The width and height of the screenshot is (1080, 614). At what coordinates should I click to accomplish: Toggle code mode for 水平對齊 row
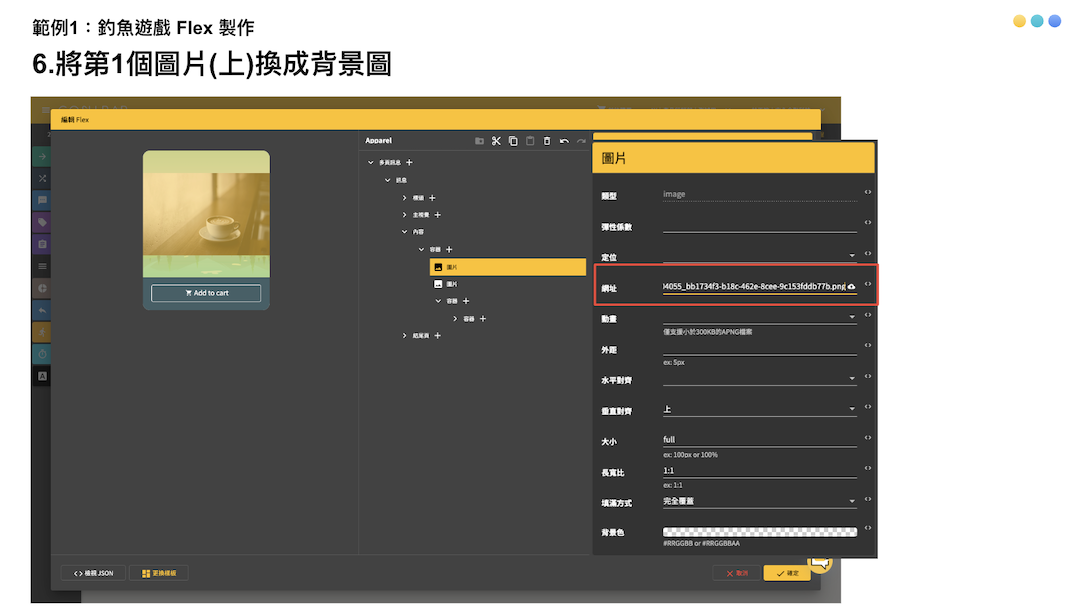pos(868,376)
